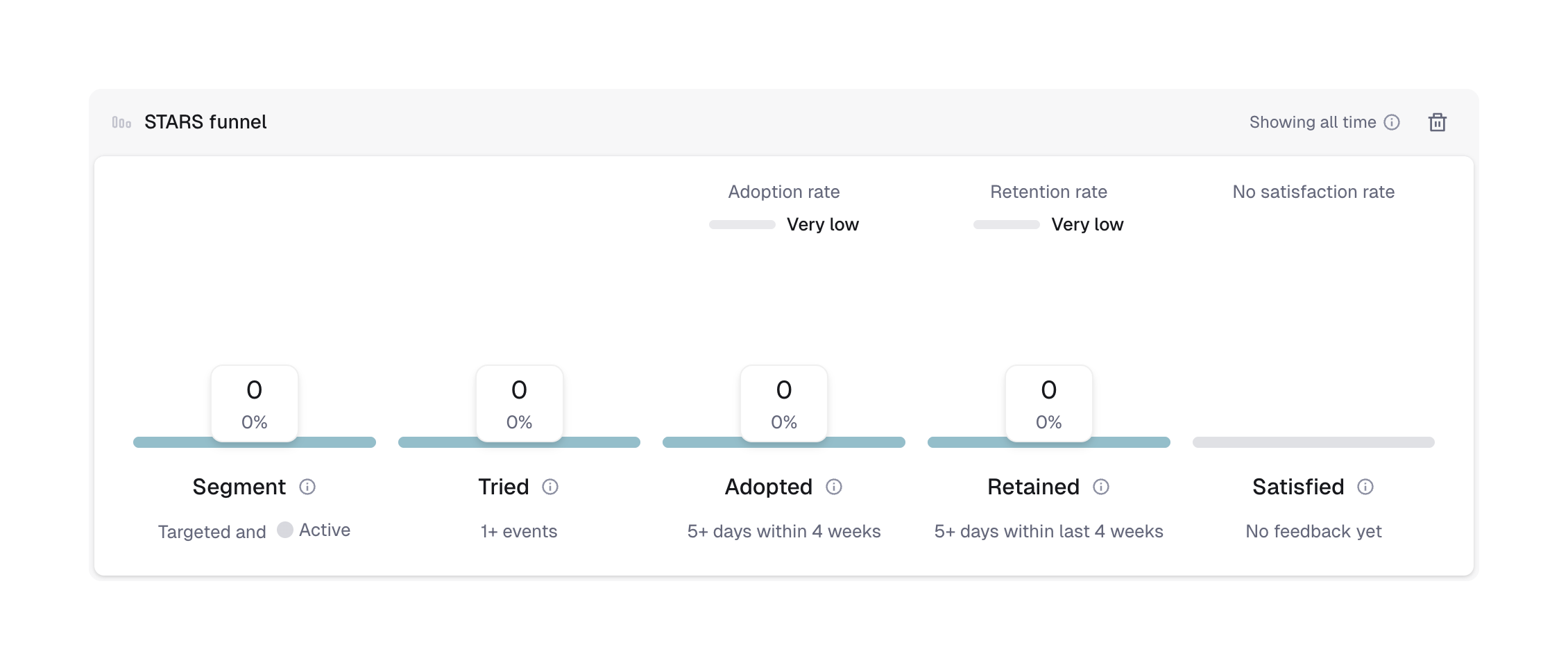Click the Retention rate Very low indicator
The height and width of the screenshot is (670, 1568).
point(1048,224)
